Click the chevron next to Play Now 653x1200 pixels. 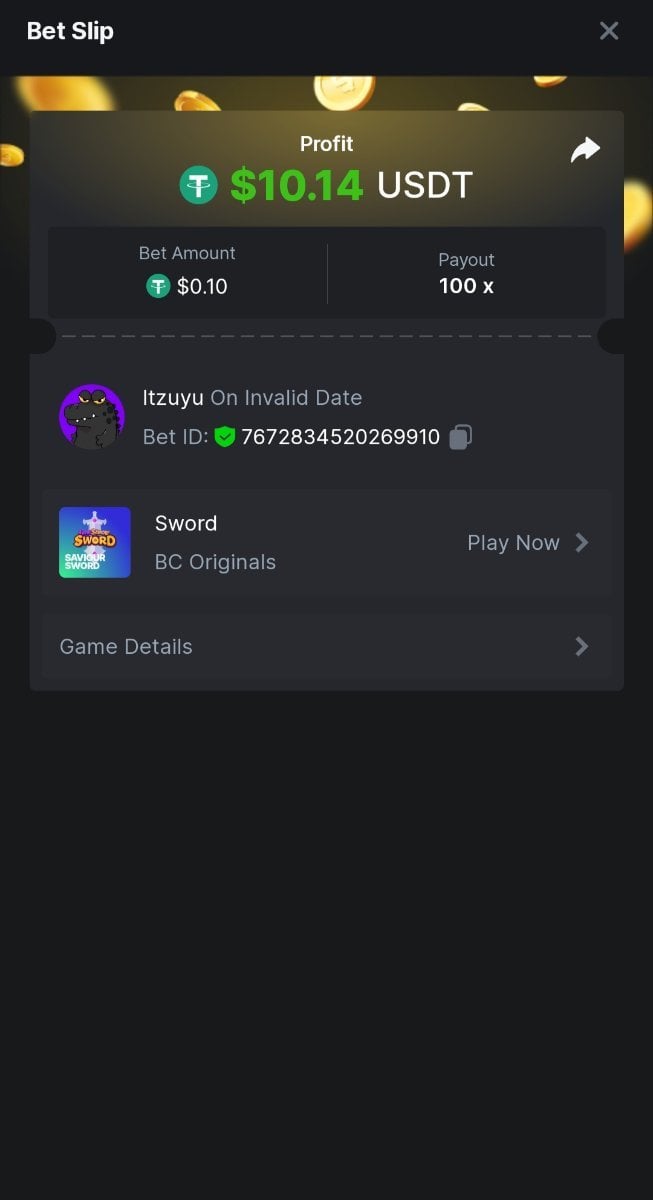[582, 543]
